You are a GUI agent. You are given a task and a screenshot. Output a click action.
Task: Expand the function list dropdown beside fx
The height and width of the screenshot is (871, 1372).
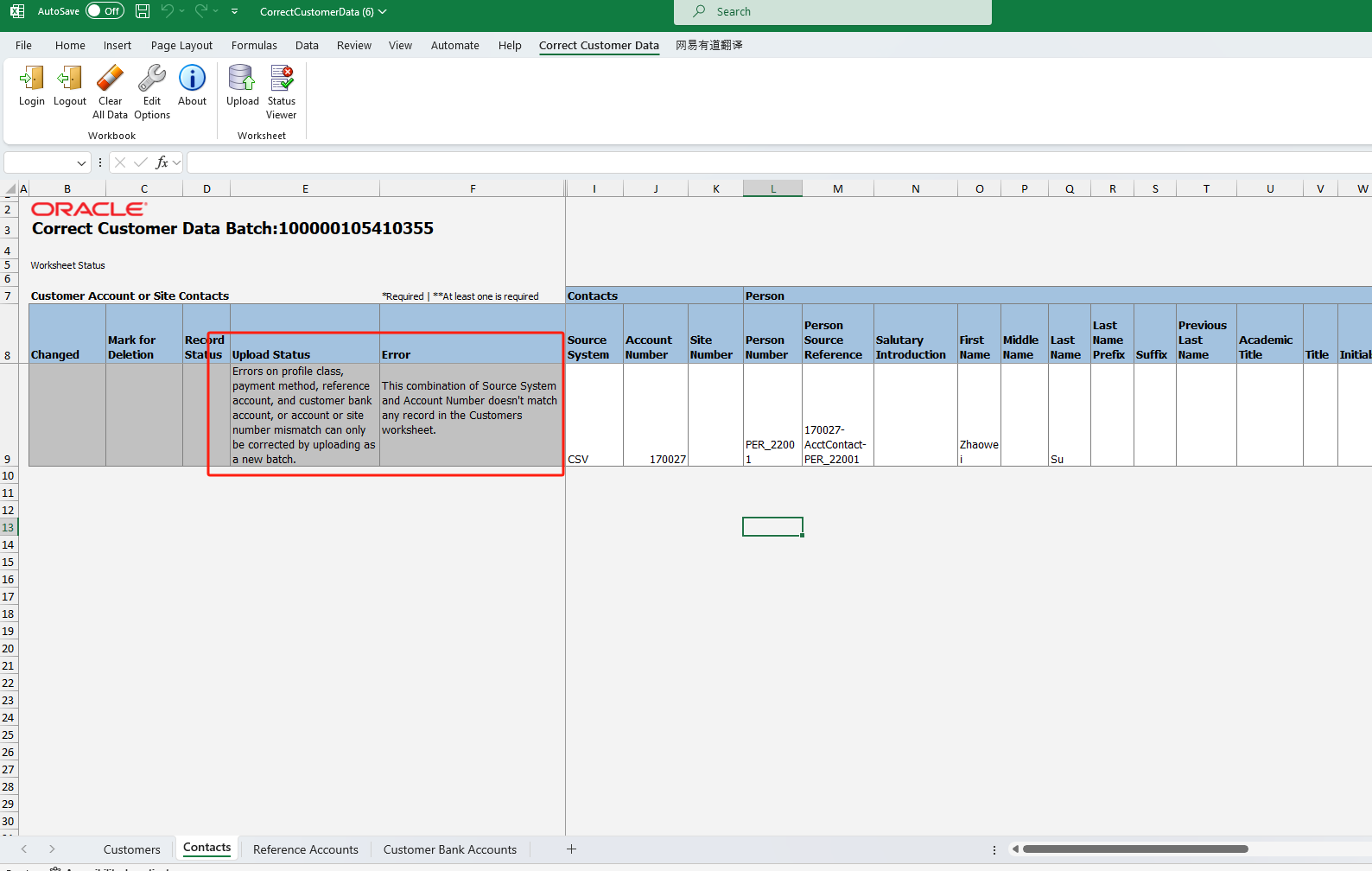(177, 162)
